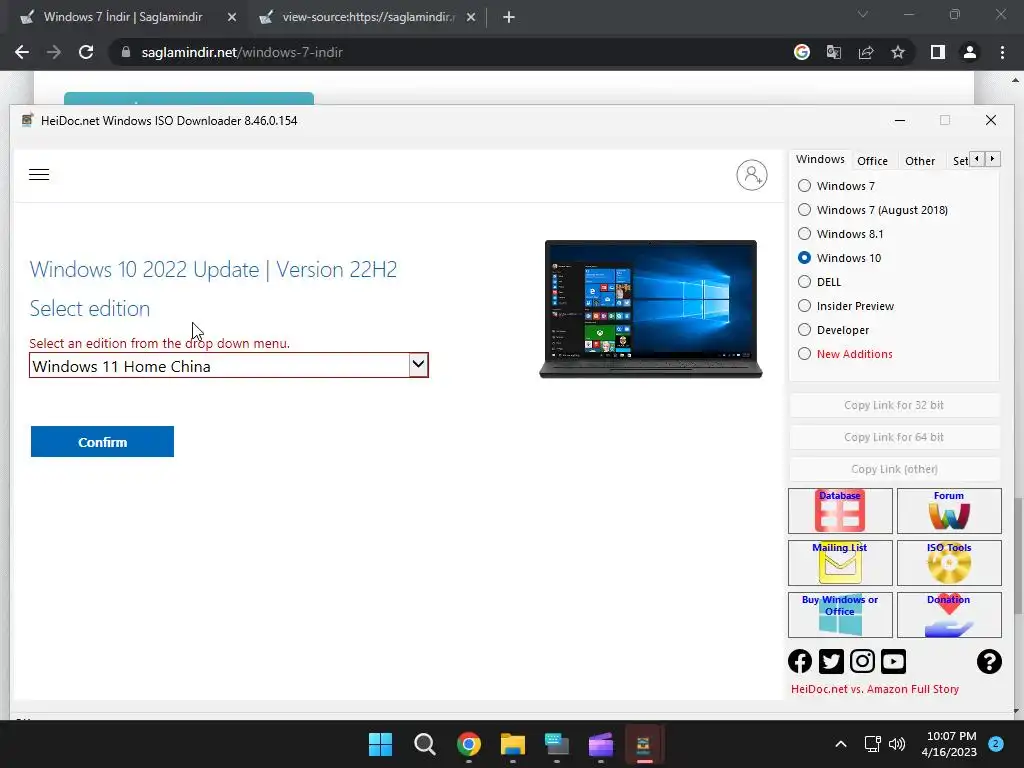Switch to the view-source browser tab
The image size is (1024, 768).
click(x=368, y=17)
